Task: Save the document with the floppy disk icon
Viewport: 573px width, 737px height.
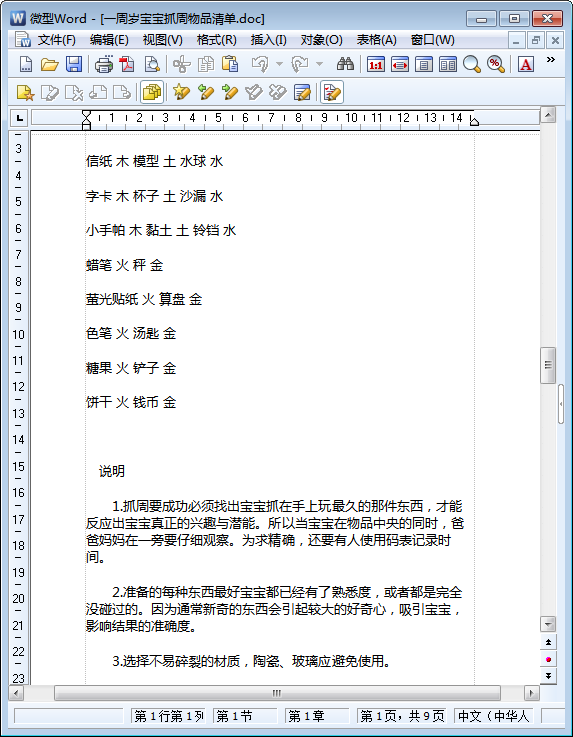Action: 74,64
